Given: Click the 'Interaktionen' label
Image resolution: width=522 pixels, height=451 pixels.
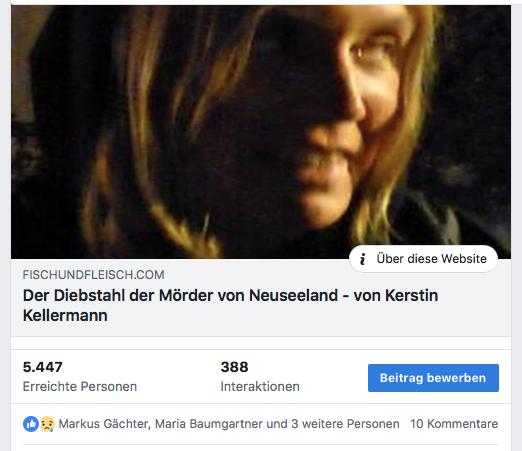Looking at the screenshot, I should [260, 387].
